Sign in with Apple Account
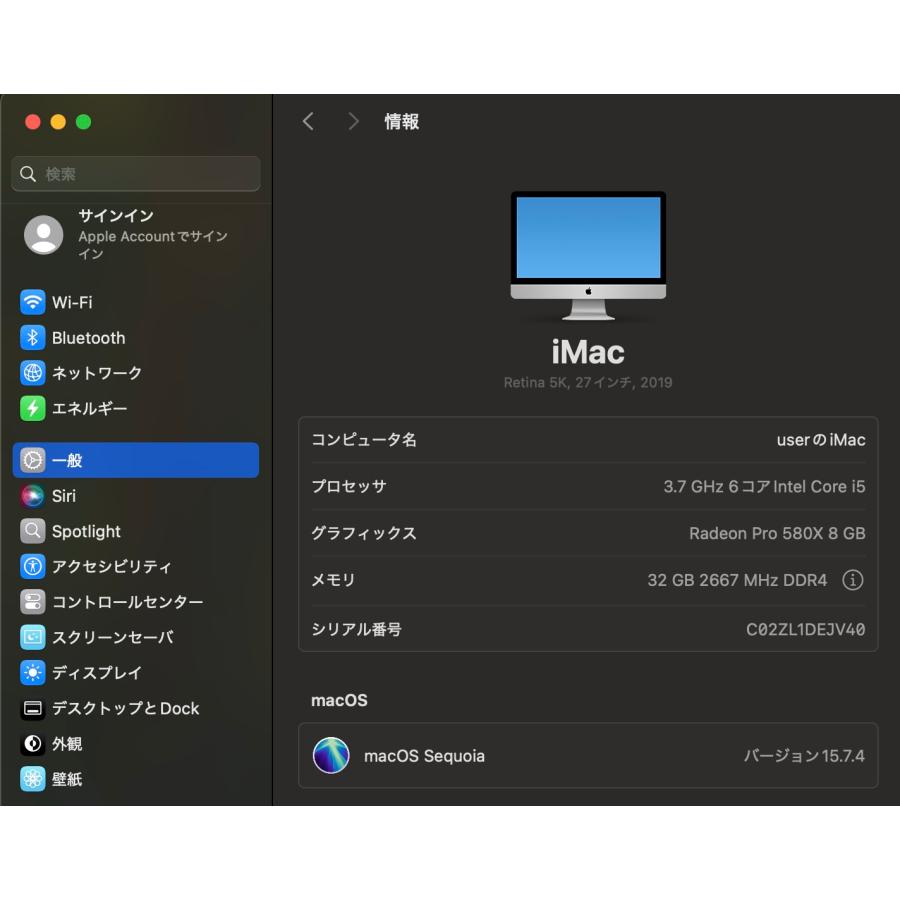900x900 pixels. 135,234
